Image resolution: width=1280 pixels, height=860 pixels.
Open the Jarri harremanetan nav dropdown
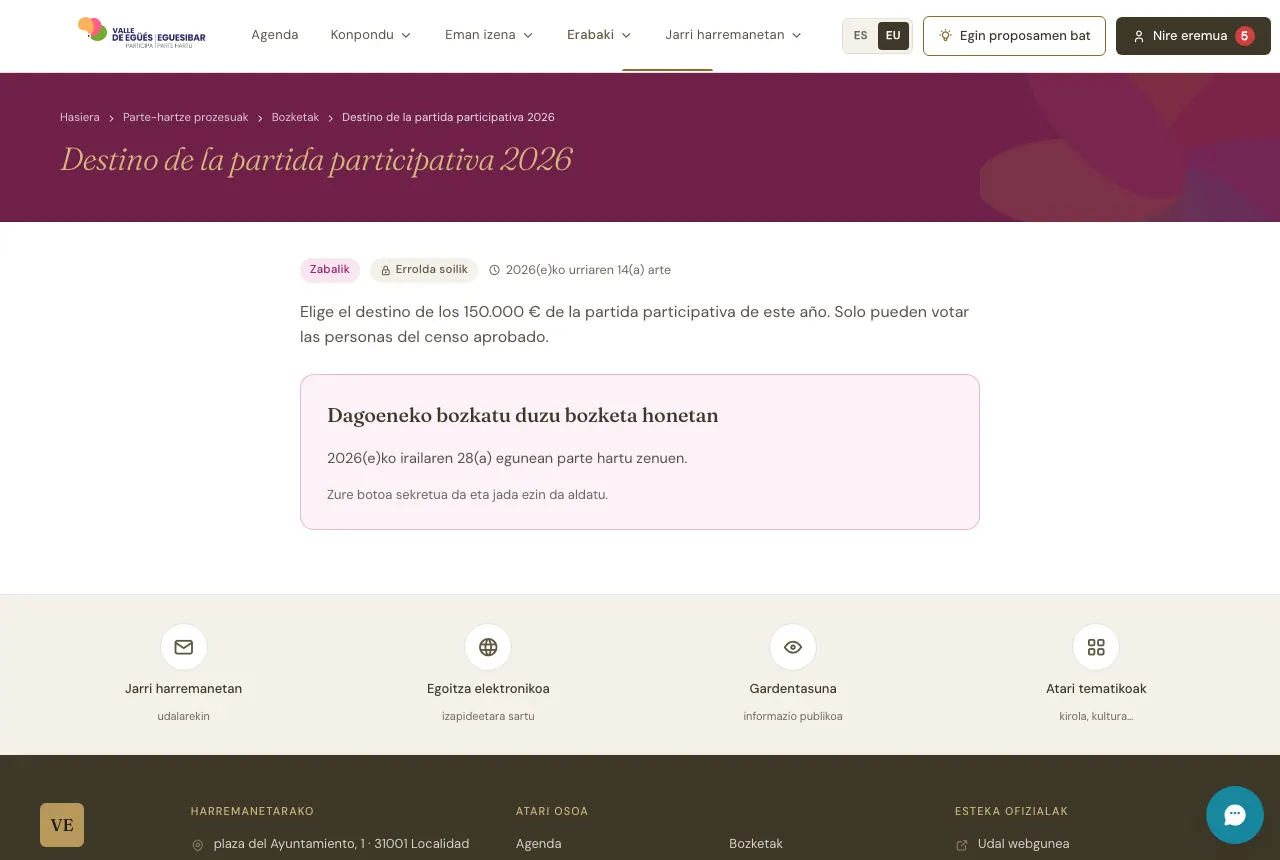point(734,35)
